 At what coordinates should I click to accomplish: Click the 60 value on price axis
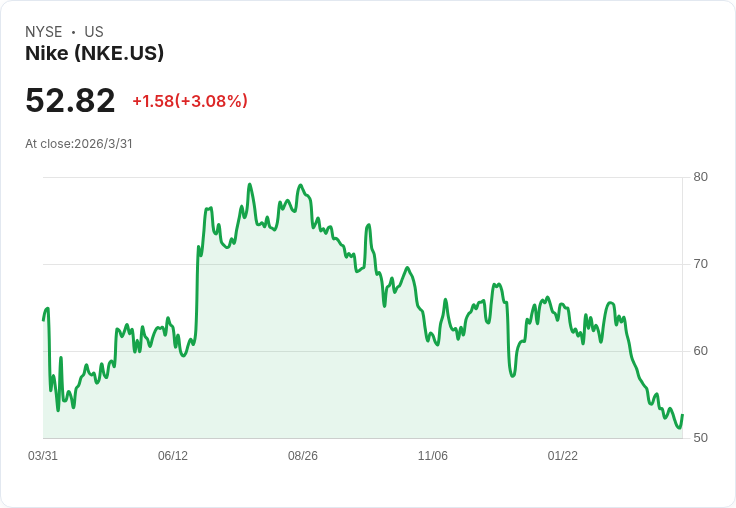tap(701, 351)
